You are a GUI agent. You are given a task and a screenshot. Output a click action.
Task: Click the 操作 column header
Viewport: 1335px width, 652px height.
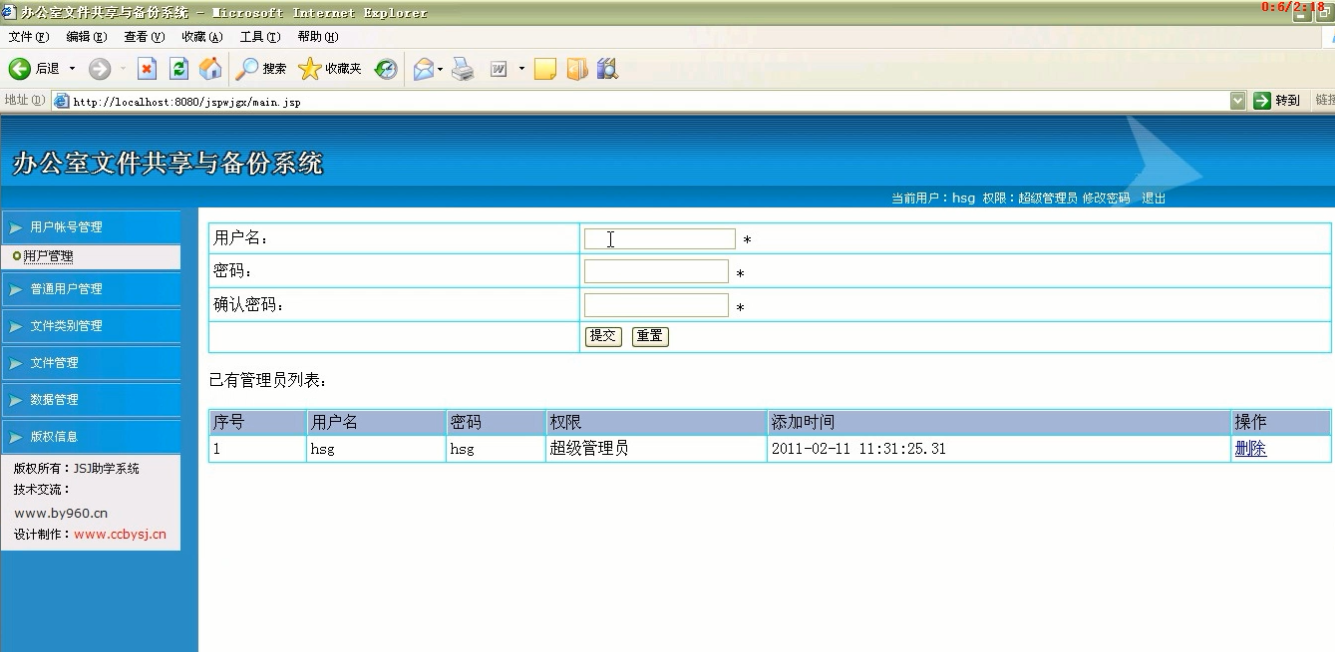(1281, 422)
